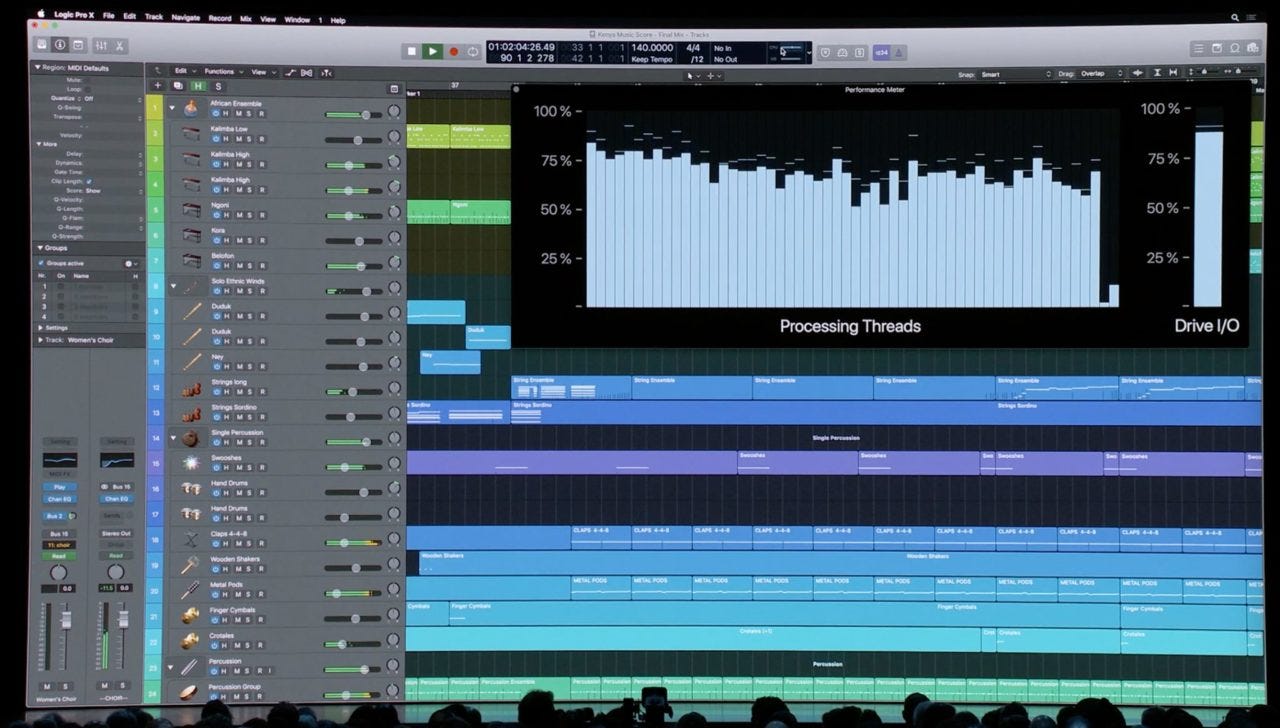Viewport: 1280px width, 728px height.
Task: Record-enable the Belofon track
Action: coord(261,266)
